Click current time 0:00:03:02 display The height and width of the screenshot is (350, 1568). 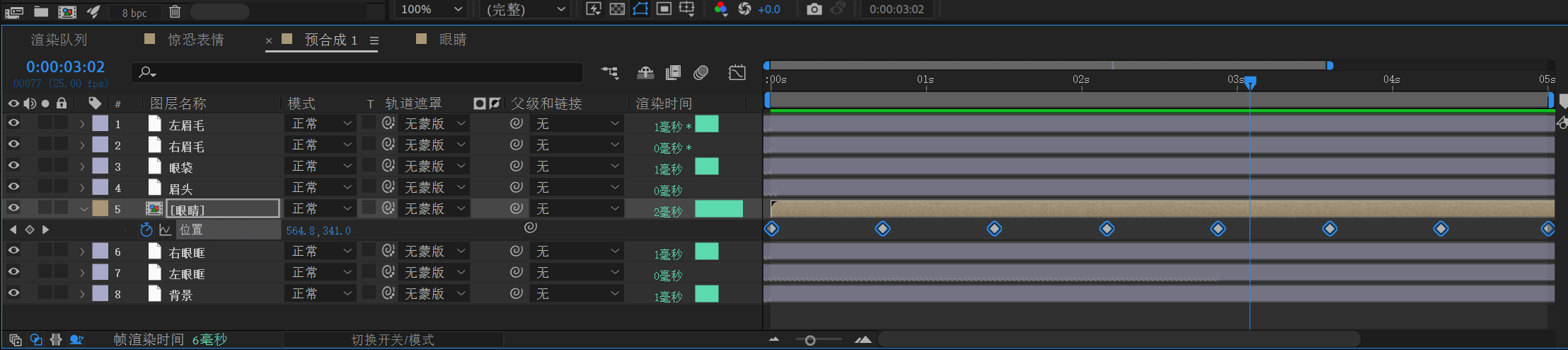click(65, 67)
